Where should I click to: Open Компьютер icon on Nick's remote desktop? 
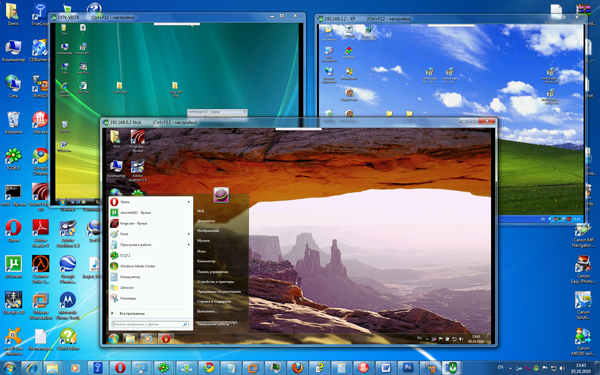(x=116, y=169)
